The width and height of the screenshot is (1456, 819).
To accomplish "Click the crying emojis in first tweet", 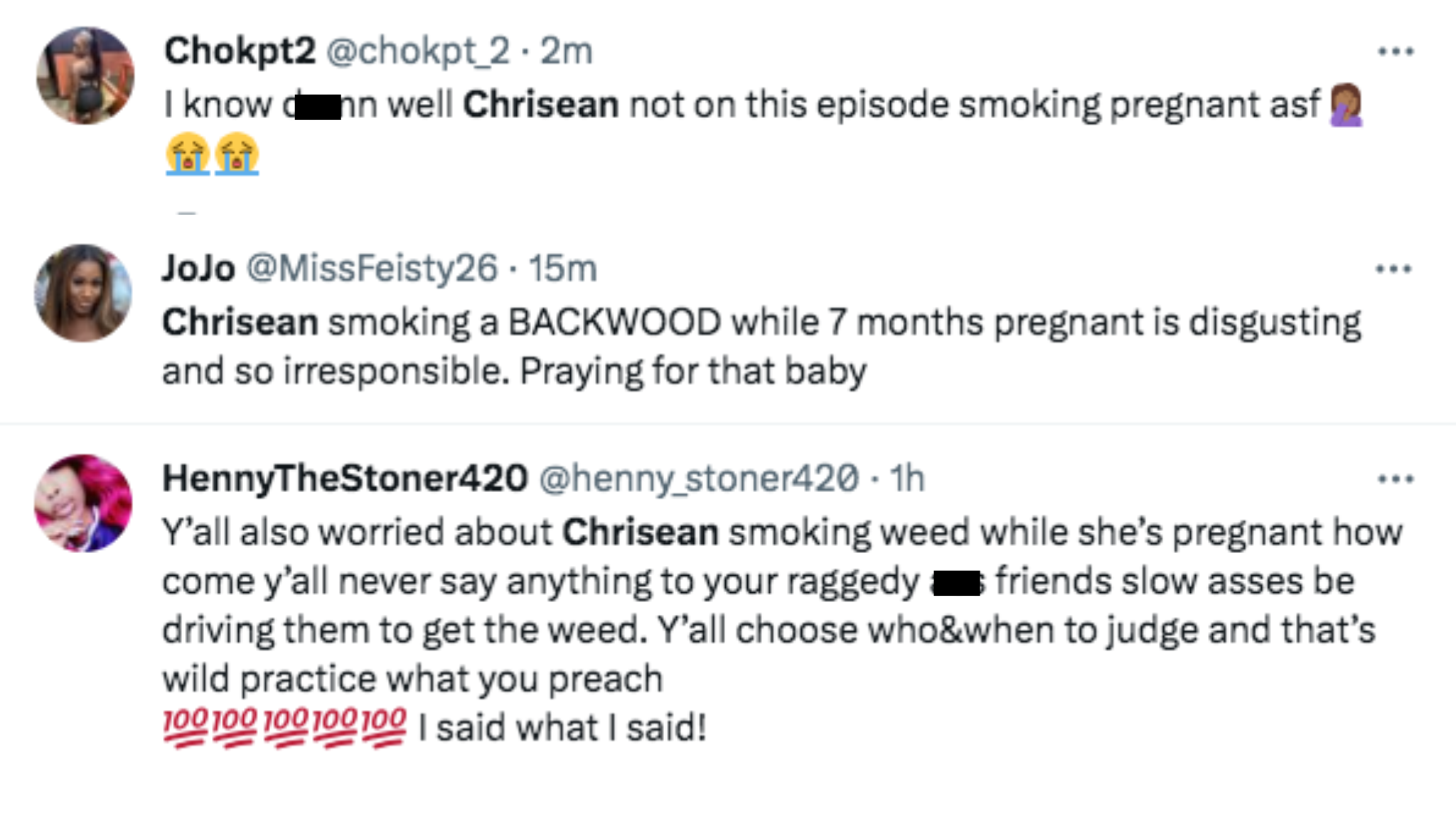I will (212, 154).
